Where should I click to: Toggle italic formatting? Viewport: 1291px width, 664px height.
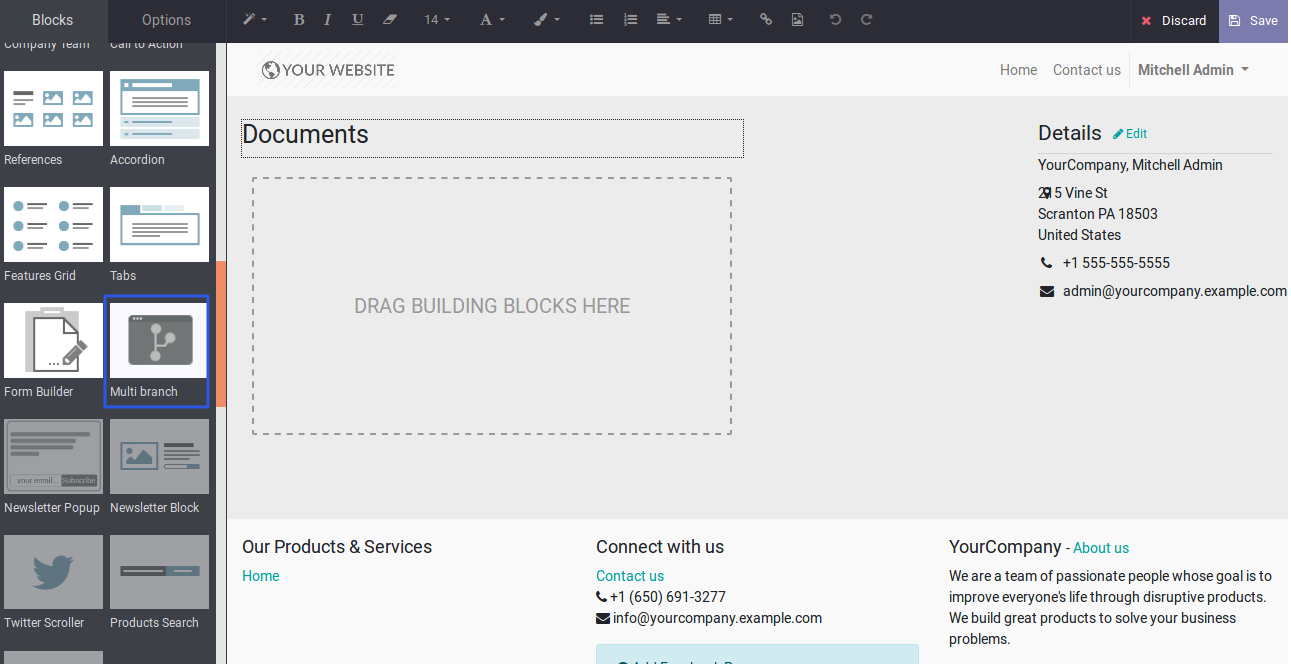point(328,20)
